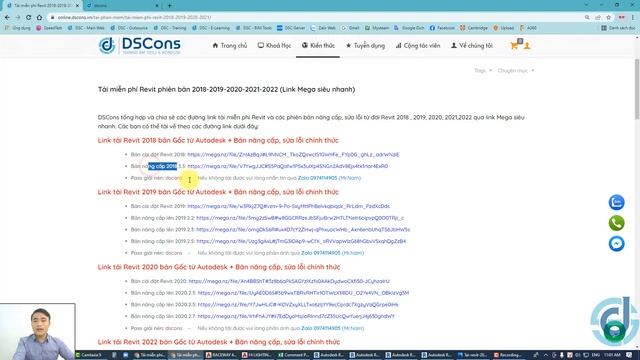The width and height of the screenshot is (640, 360).
Task: Expand the Tags dropdown
Action: click(x=483, y=71)
